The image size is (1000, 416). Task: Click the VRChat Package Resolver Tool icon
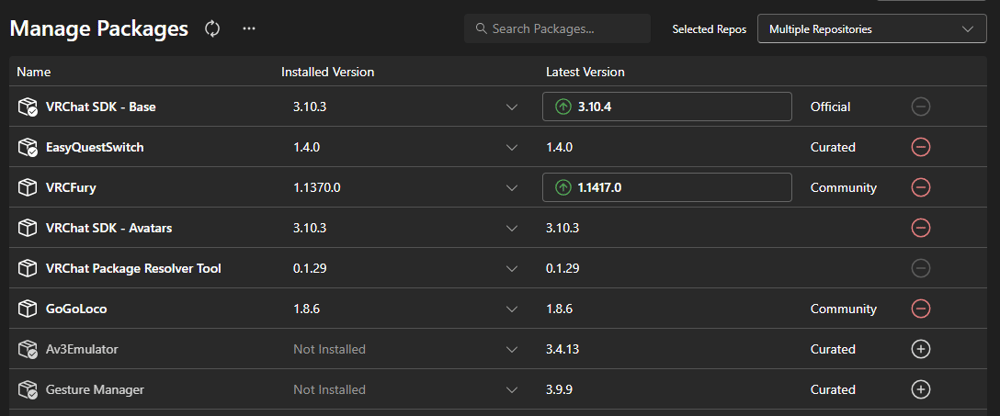(x=27, y=269)
